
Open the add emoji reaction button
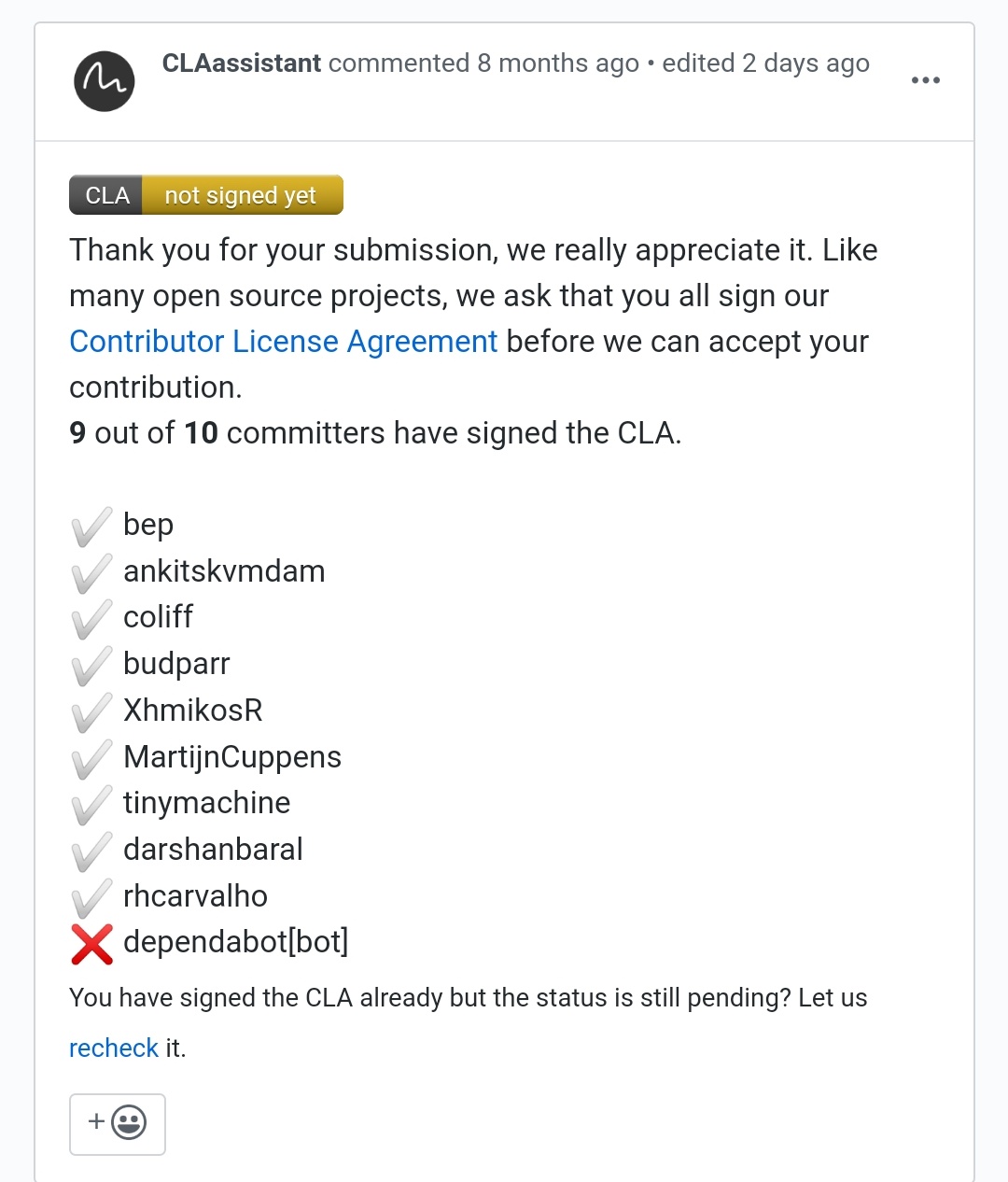tap(118, 1123)
